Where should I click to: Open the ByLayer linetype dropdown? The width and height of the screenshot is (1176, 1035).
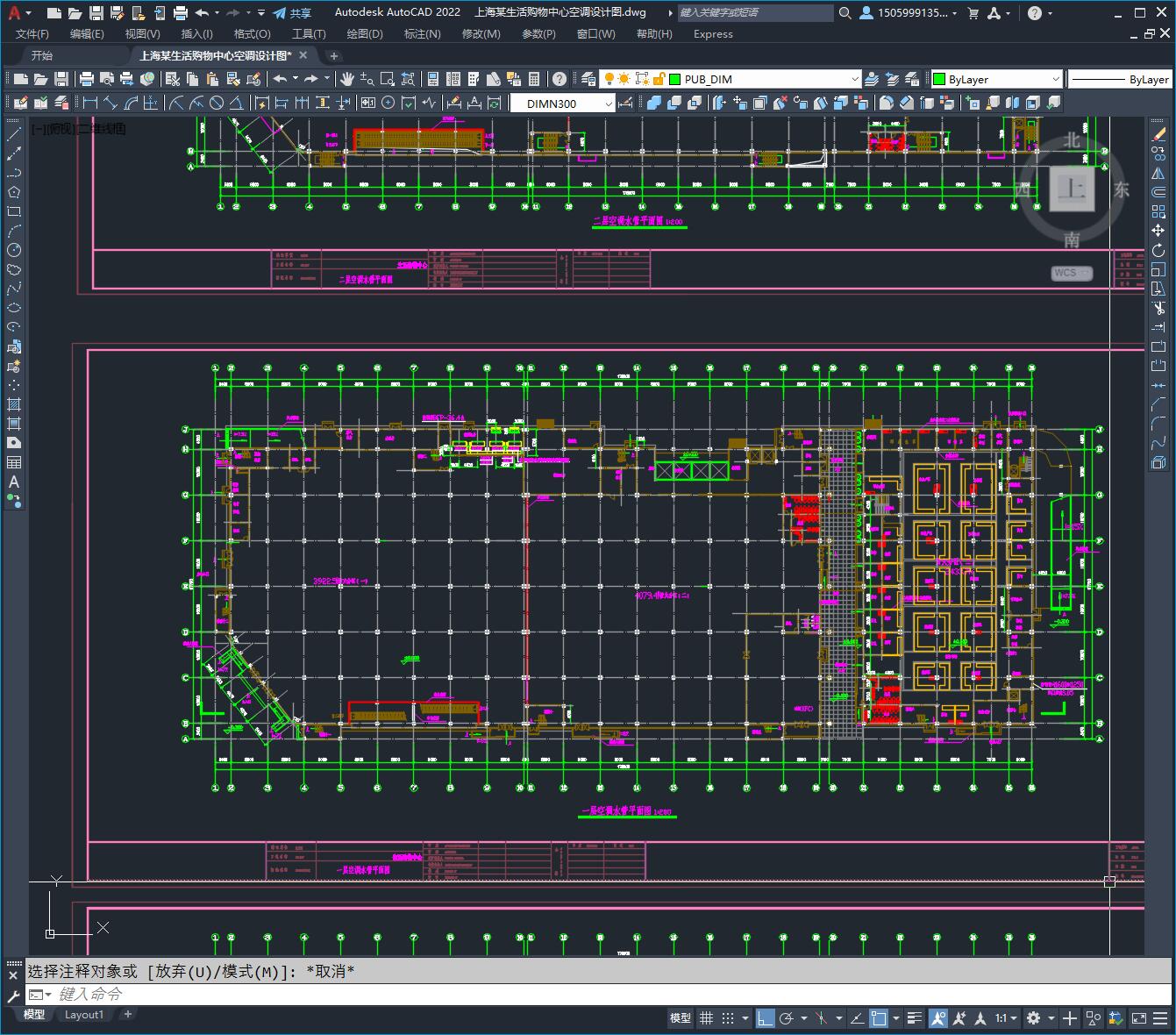pos(1120,79)
